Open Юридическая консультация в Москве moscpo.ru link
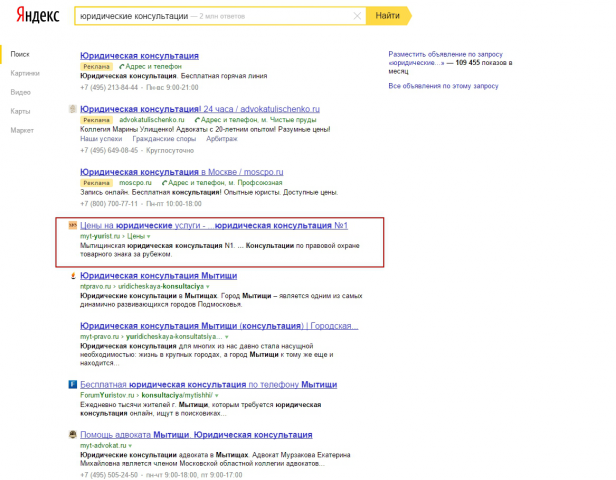 (182, 172)
